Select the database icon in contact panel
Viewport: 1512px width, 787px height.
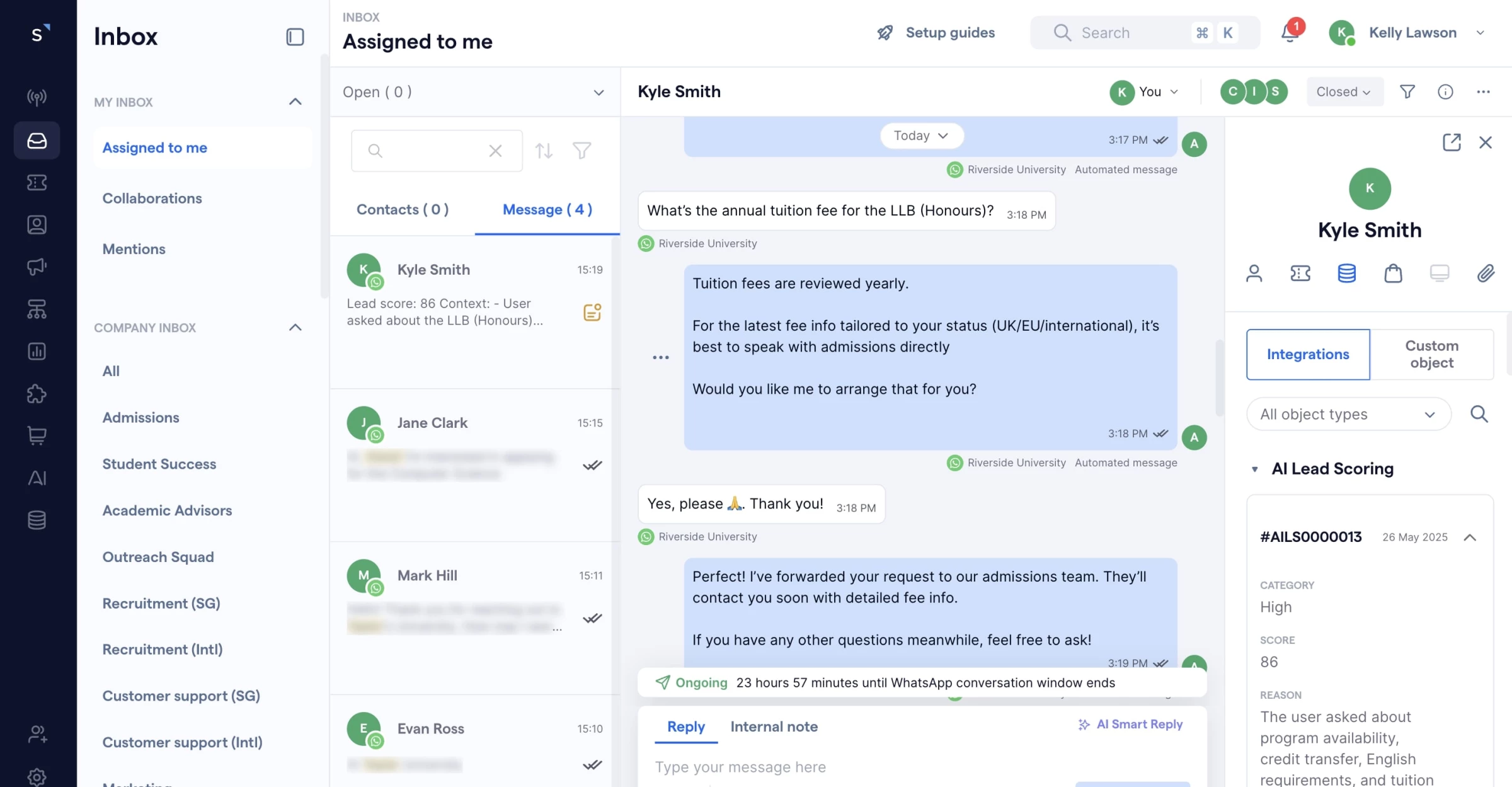(x=1346, y=273)
